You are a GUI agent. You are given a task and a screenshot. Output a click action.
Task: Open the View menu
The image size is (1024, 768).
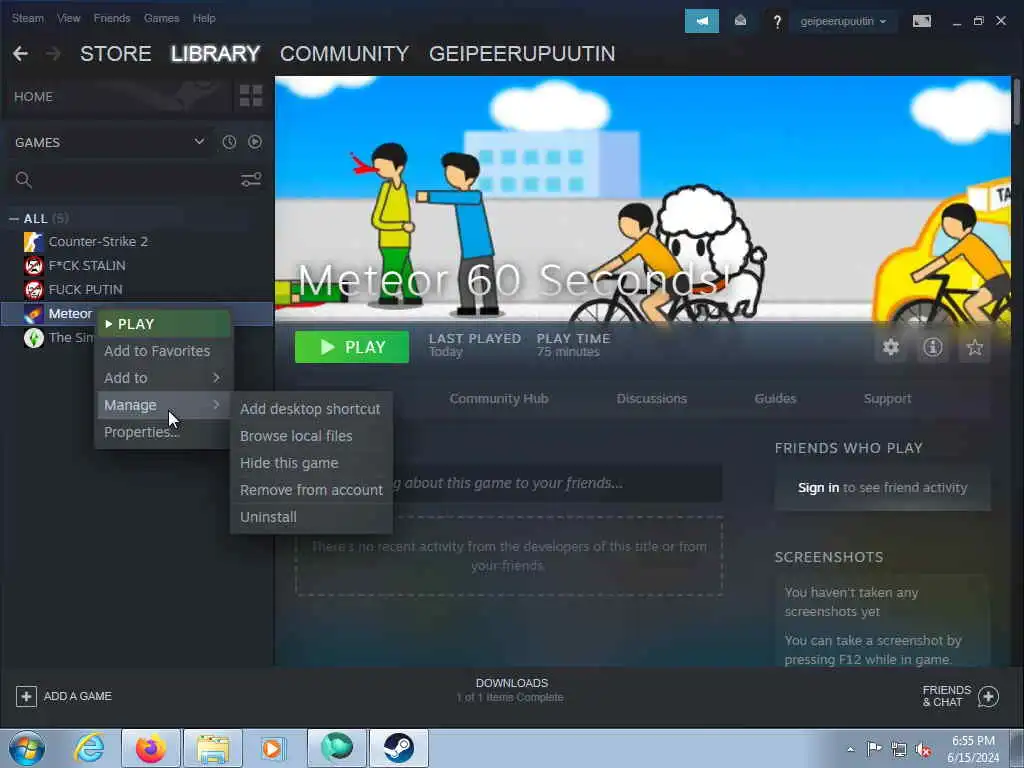69,18
